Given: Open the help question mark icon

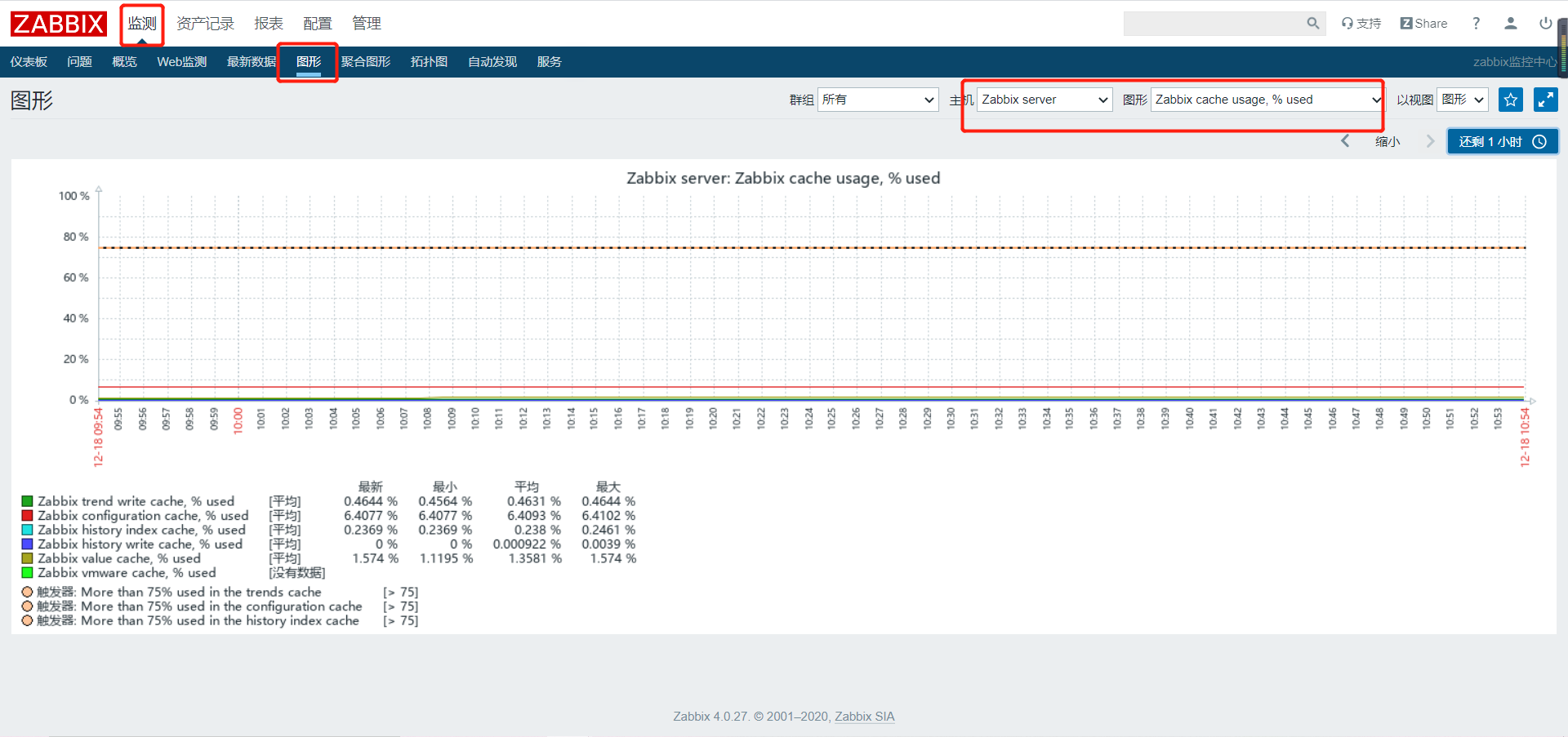Looking at the screenshot, I should tap(1476, 24).
